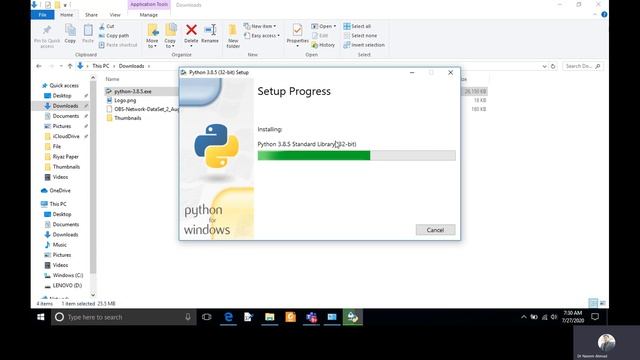640x360 pixels.
Task: Open the File tab
Action: click(x=42, y=15)
